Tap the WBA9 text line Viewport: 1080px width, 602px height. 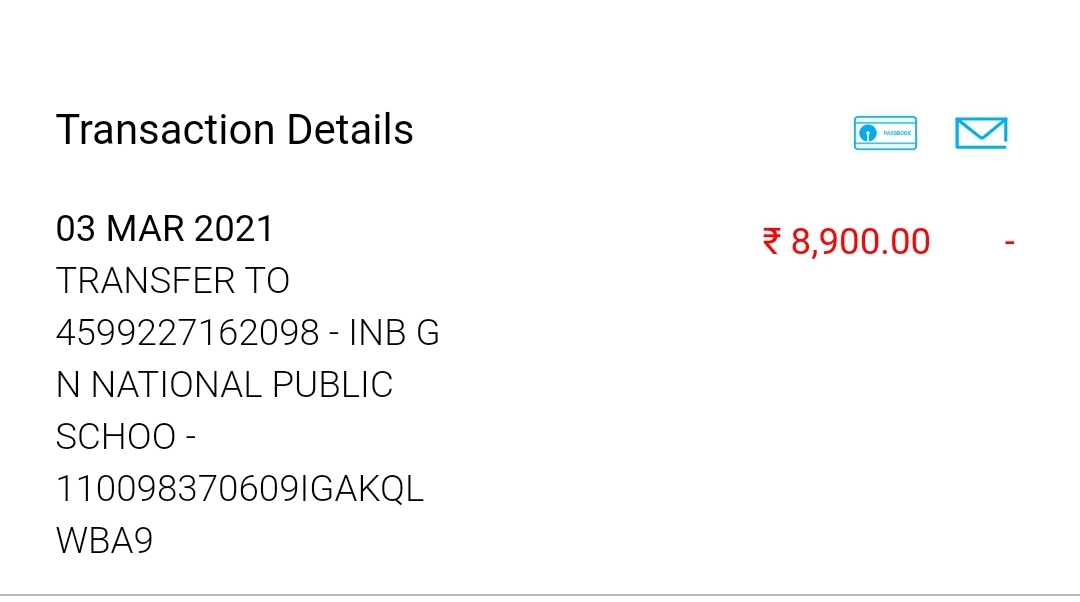104,541
